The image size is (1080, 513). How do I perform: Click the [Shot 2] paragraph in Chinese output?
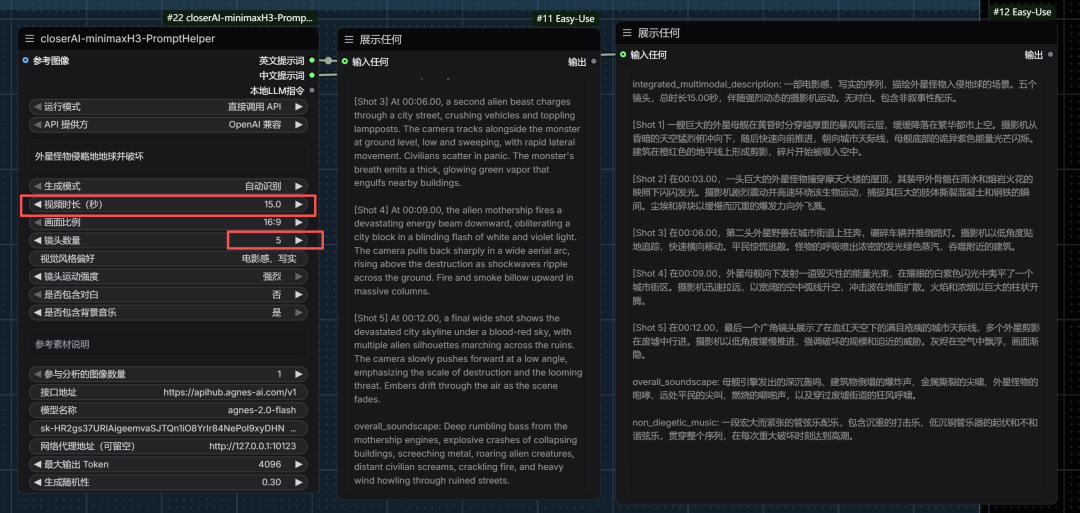833,192
